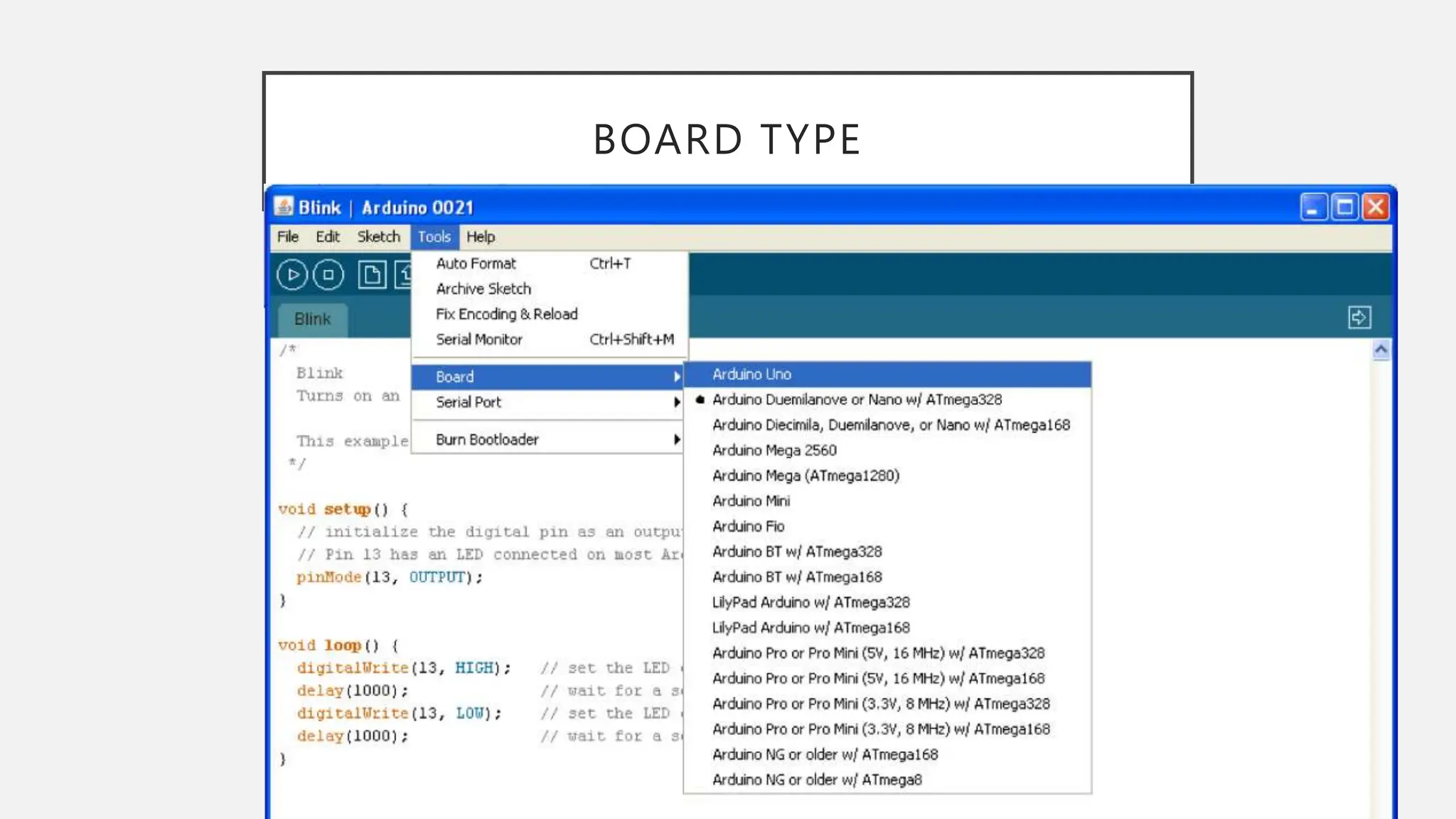The image size is (1456, 819).
Task: Open the Sketch menu
Action: pyautogui.click(x=379, y=237)
